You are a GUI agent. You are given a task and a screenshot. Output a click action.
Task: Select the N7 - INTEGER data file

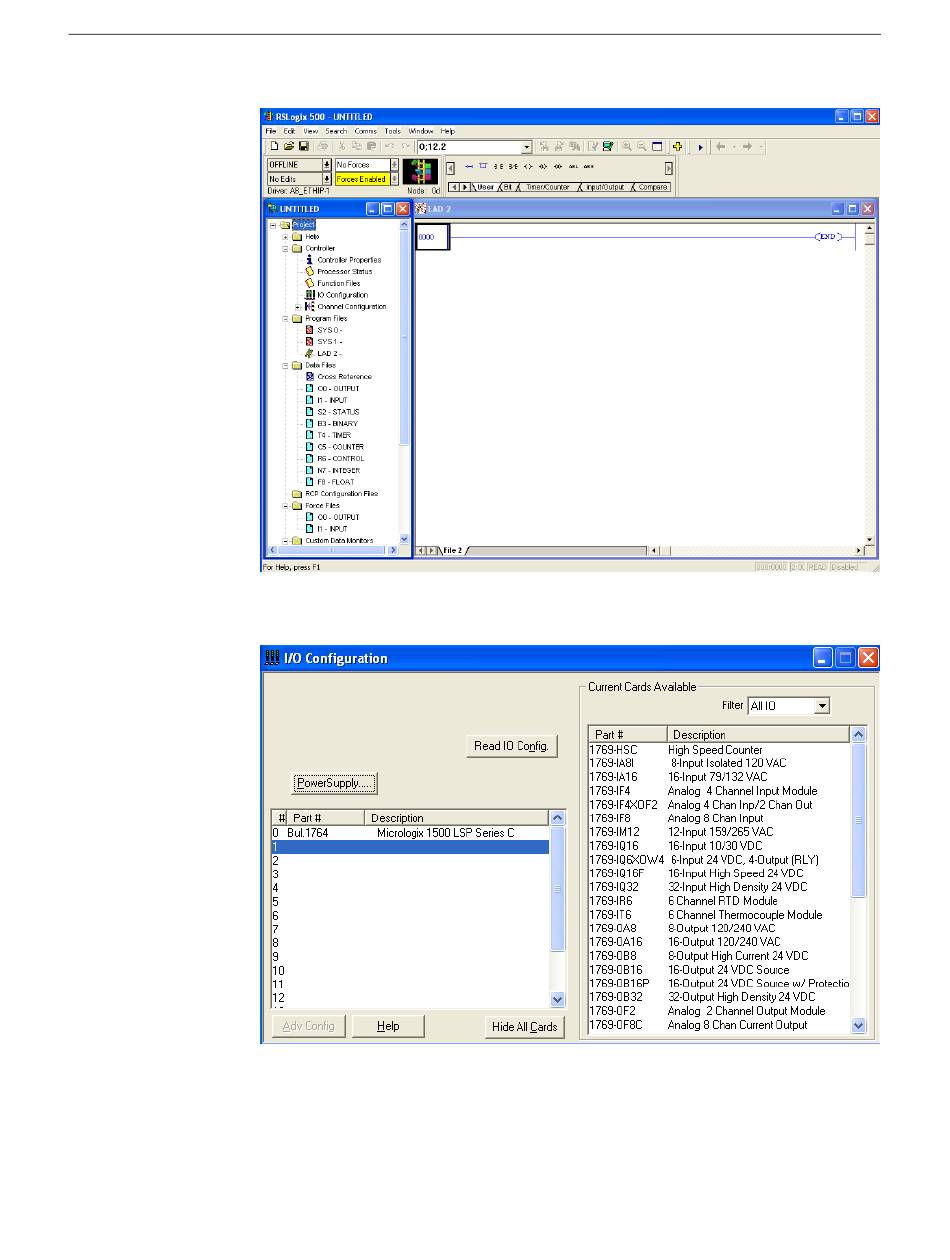[x=338, y=471]
